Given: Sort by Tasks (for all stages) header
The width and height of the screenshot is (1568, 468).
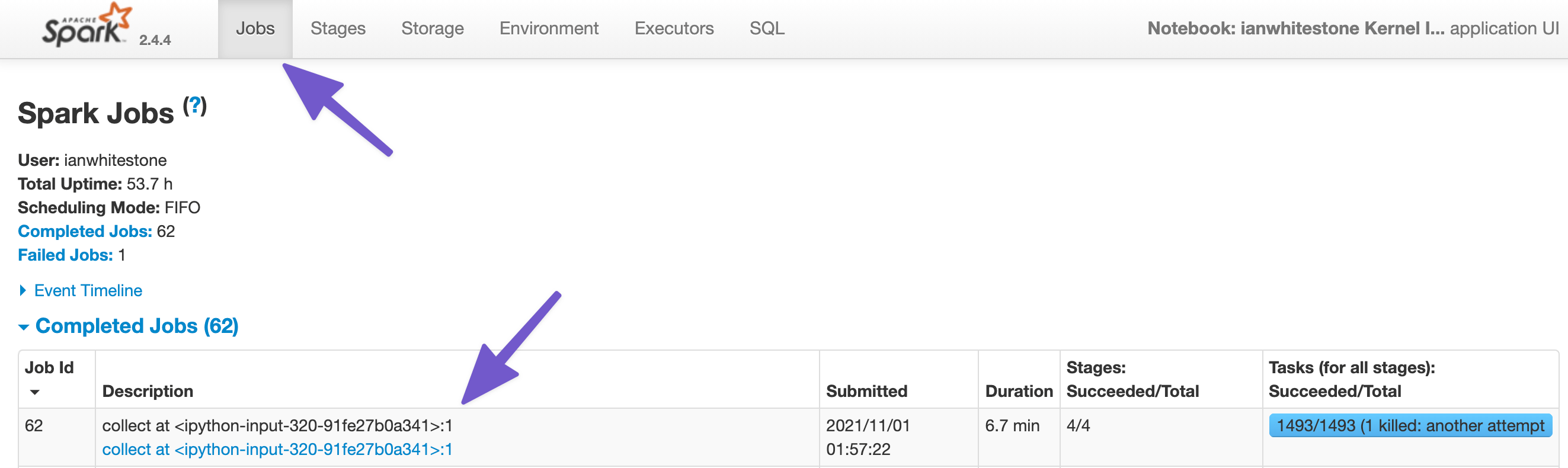Looking at the screenshot, I should pos(1351,379).
